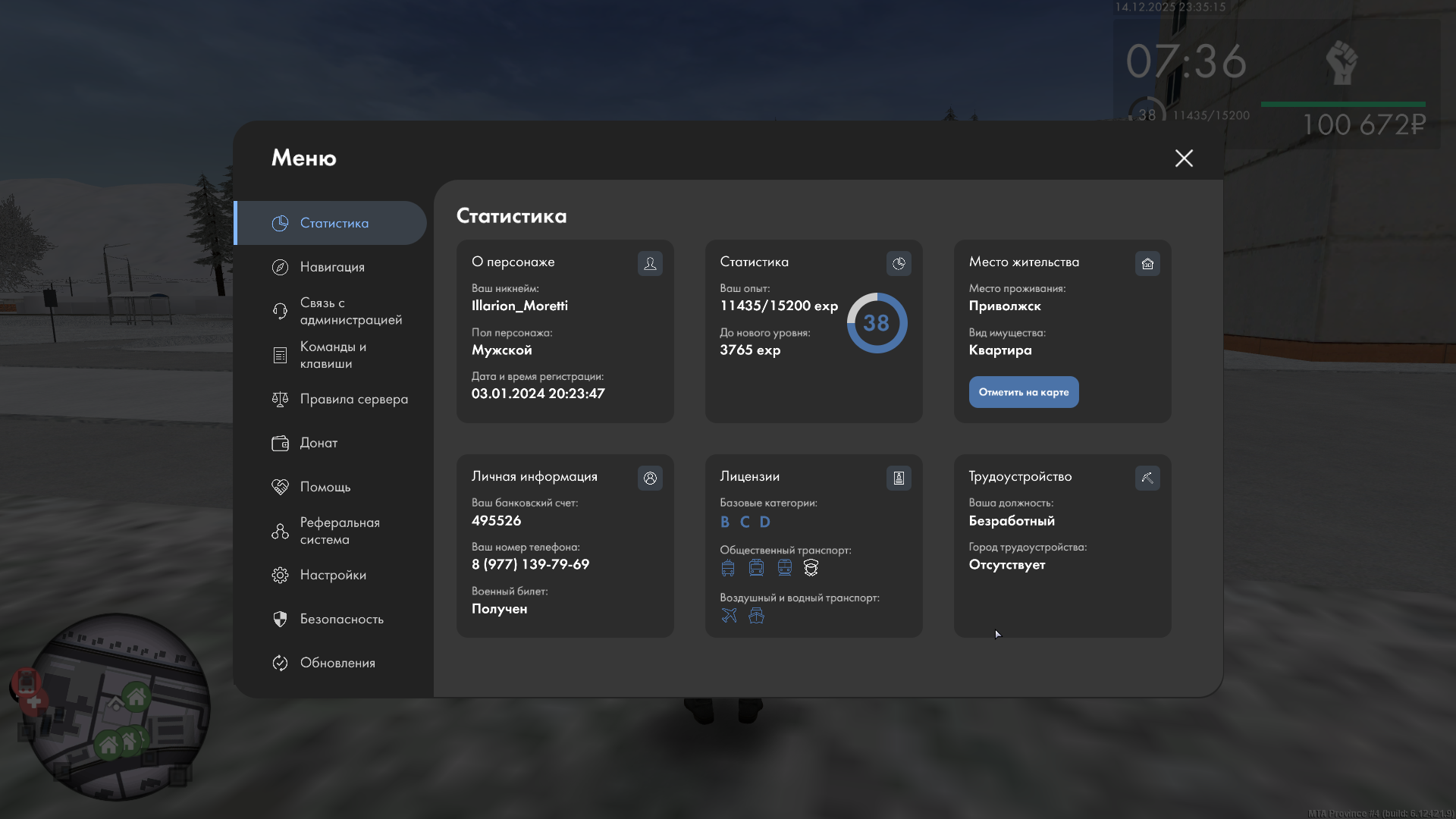
Task: Open Связь с администрацией section
Action: click(349, 311)
